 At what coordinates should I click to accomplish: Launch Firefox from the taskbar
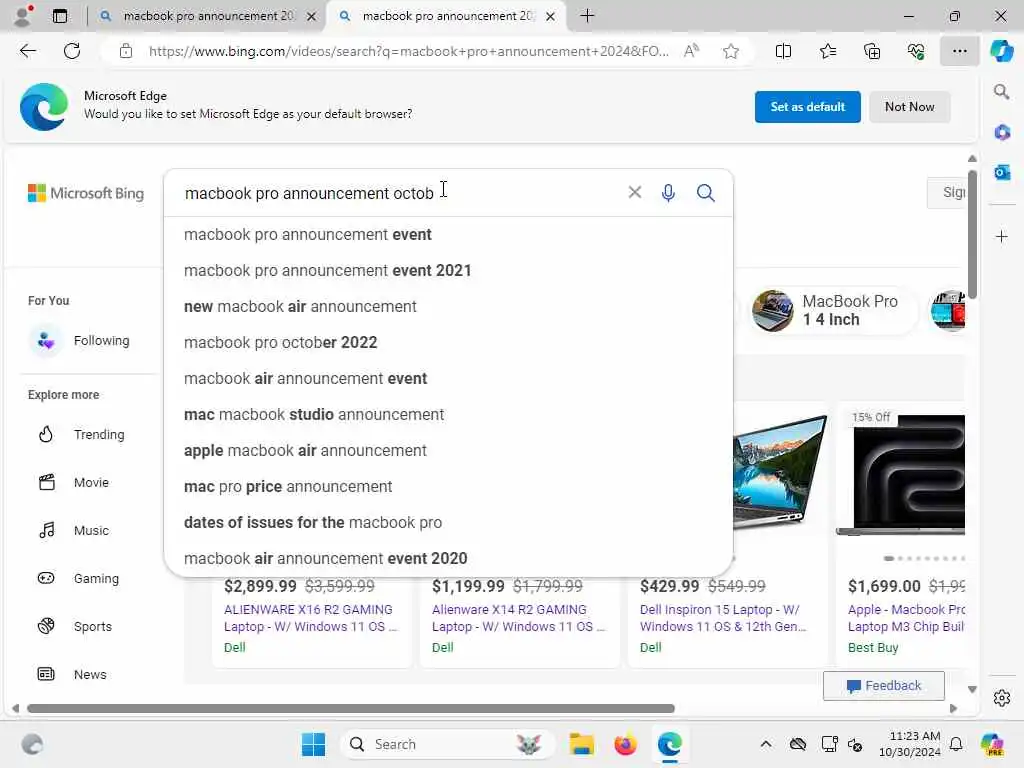coord(625,744)
